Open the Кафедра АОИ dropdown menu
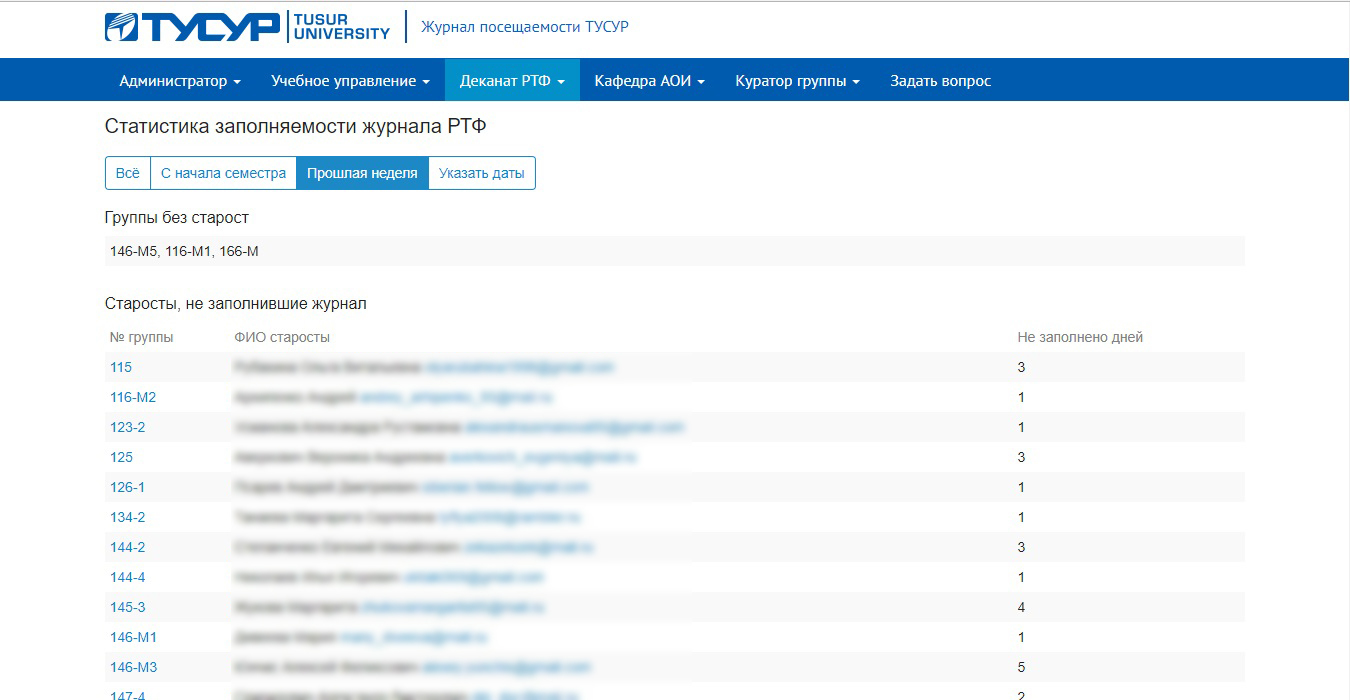The width and height of the screenshot is (1350, 700). pyautogui.click(x=649, y=81)
